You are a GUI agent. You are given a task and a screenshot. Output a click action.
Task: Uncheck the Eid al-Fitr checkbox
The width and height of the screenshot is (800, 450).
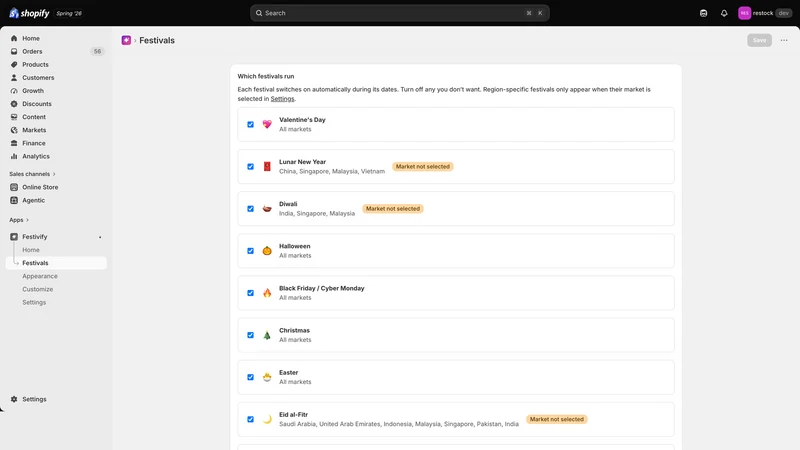251,419
